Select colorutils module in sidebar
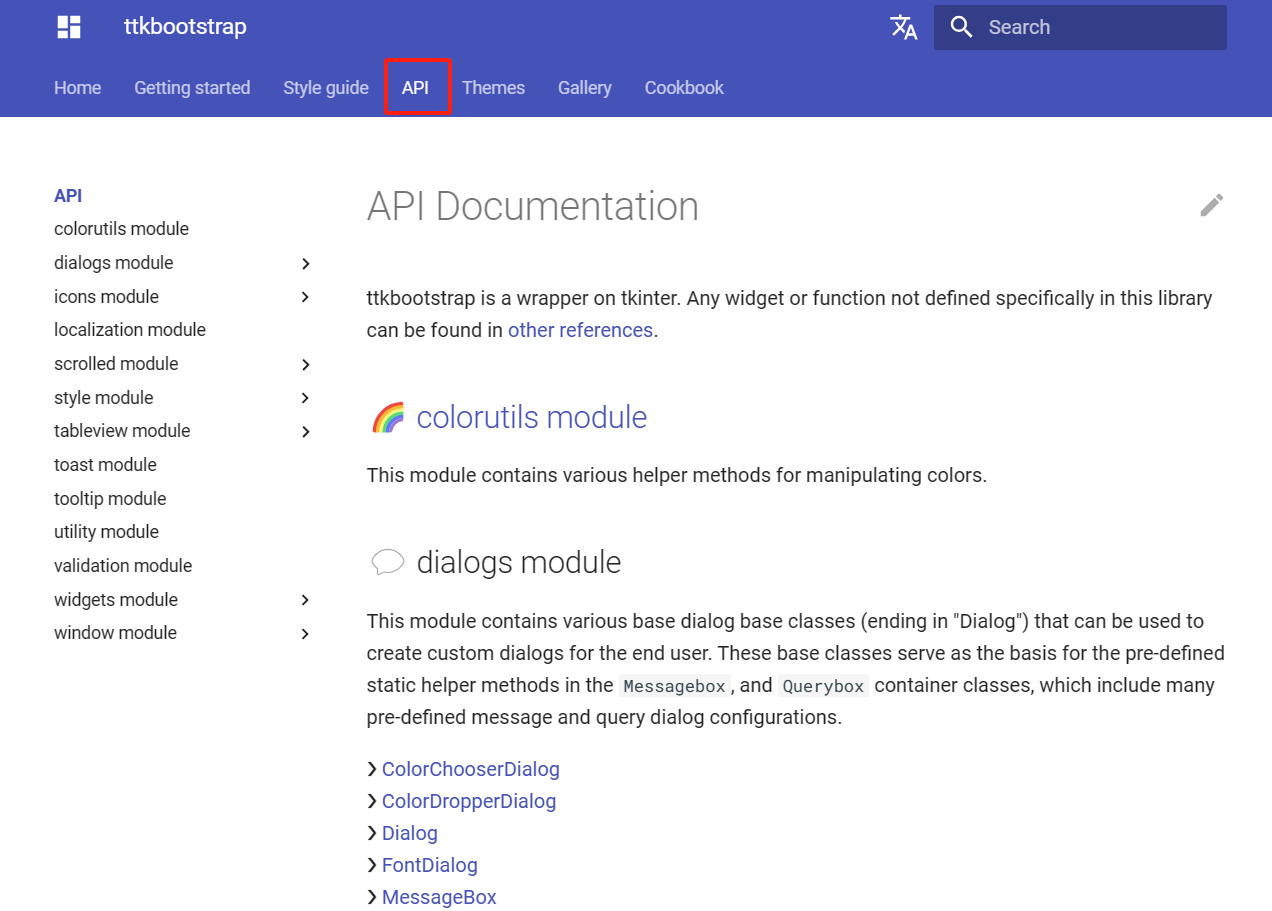Viewport: 1272px width, 911px height. [121, 229]
